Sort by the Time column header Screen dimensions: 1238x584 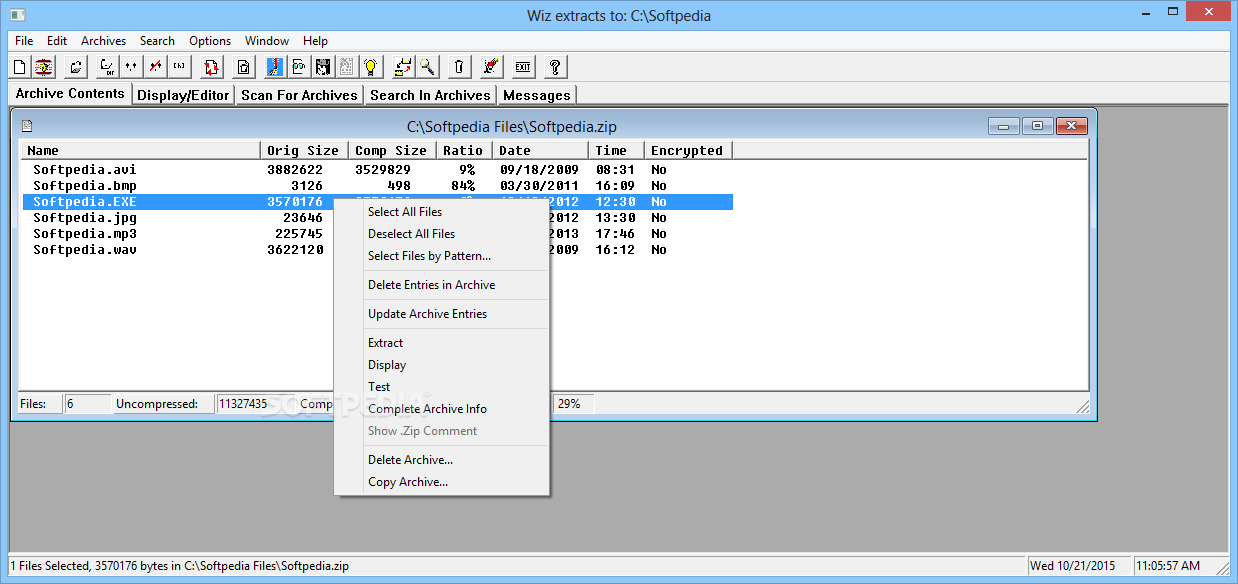[x=616, y=150]
